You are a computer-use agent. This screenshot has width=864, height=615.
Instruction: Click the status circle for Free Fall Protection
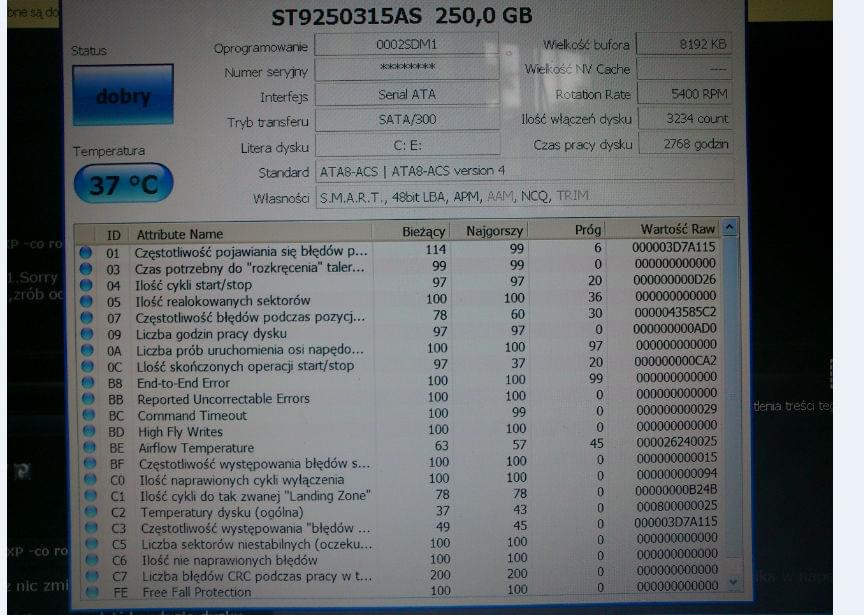[93, 591]
